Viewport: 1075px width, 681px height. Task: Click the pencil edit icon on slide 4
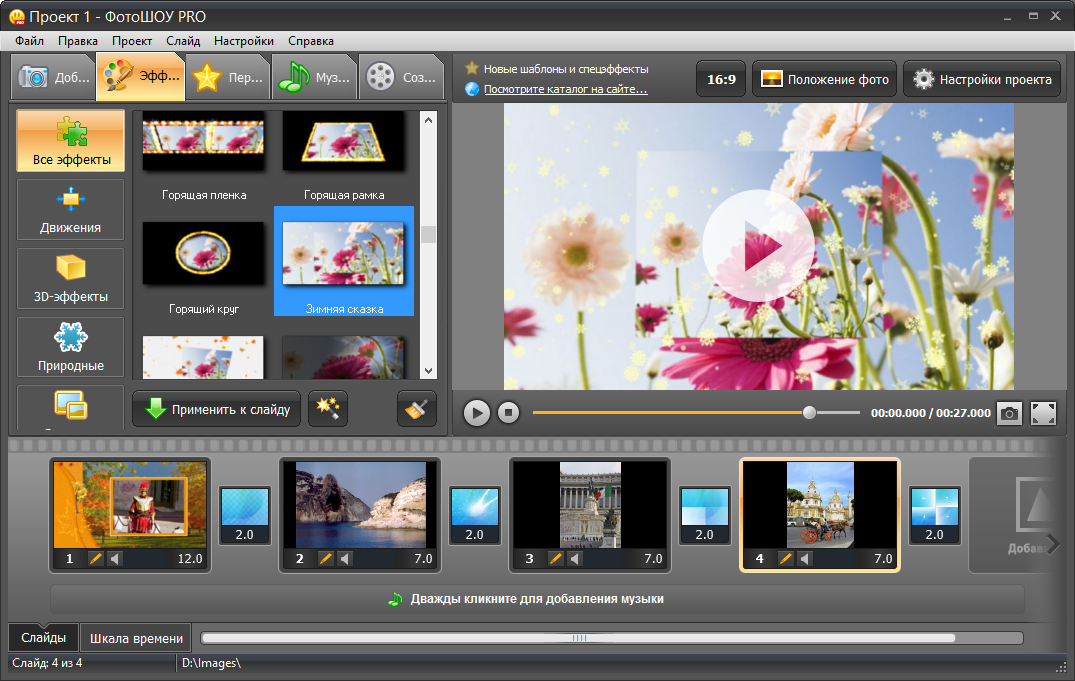tap(786, 559)
